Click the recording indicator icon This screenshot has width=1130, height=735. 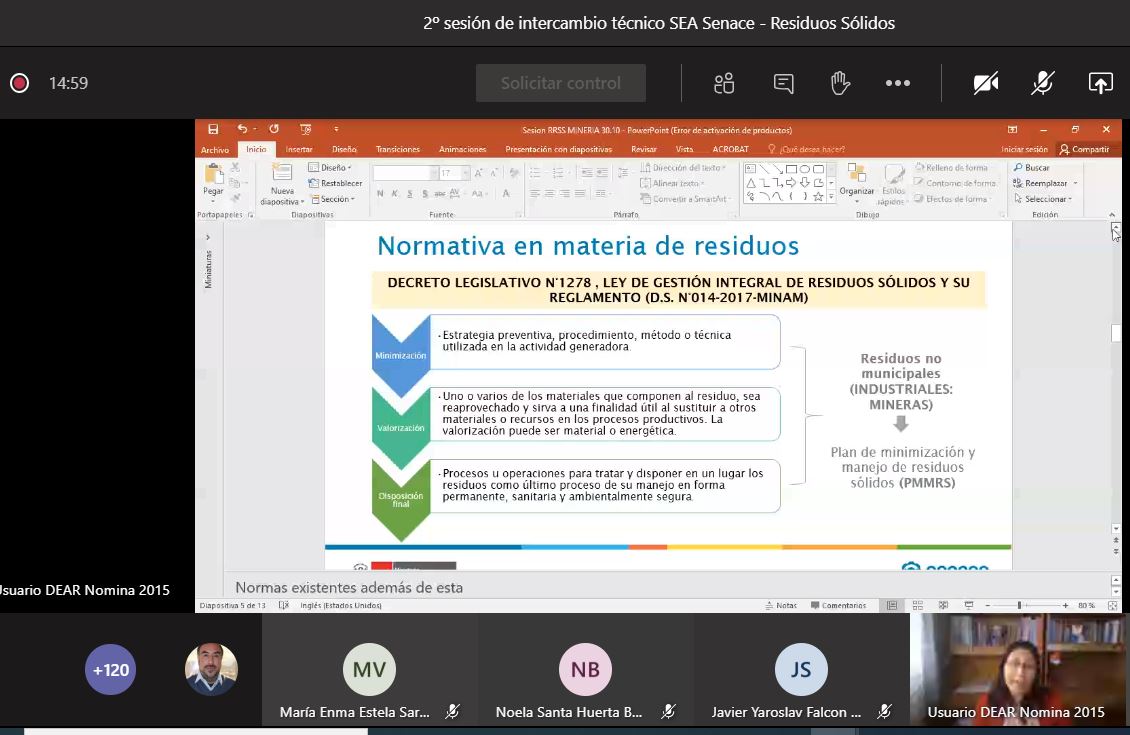(x=19, y=84)
